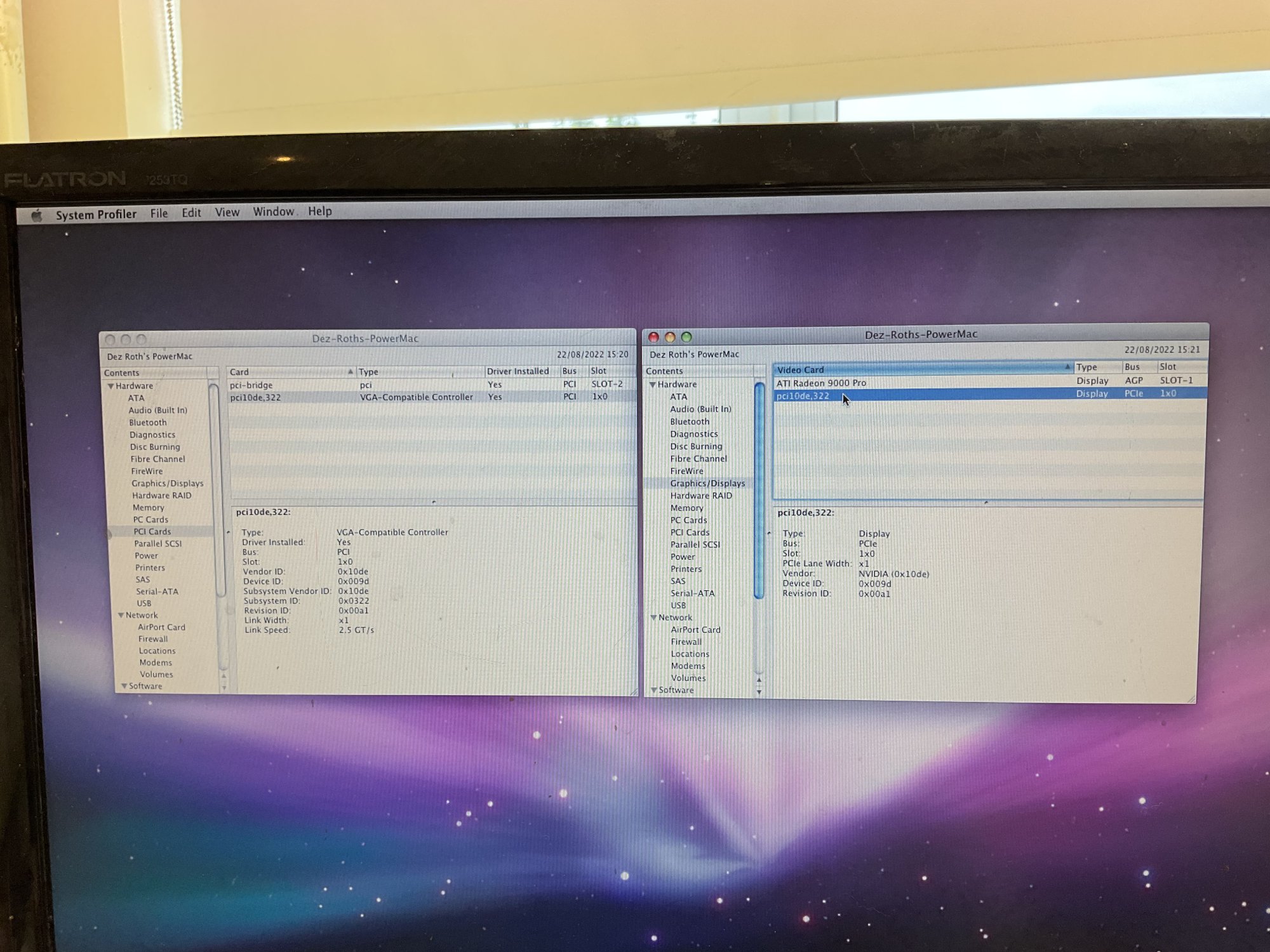This screenshot has height=952, width=1270.
Task: Open the View menu
Action: (x=227, y=212)
